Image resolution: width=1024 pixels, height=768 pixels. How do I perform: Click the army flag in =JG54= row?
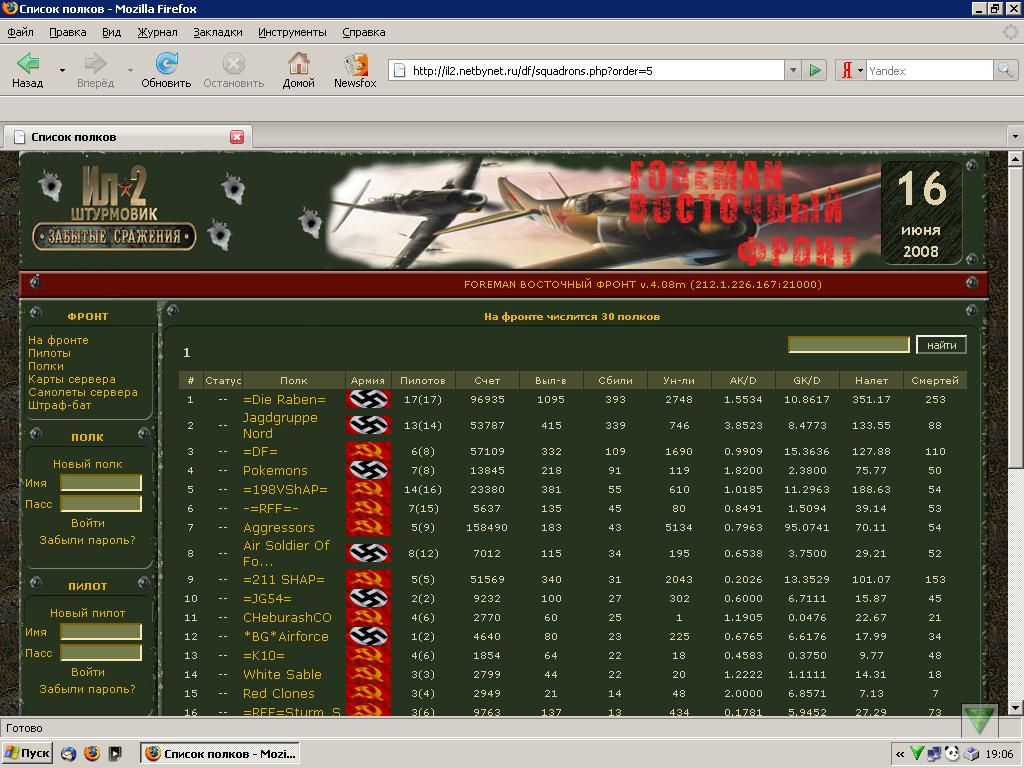(x=368, y=598)
